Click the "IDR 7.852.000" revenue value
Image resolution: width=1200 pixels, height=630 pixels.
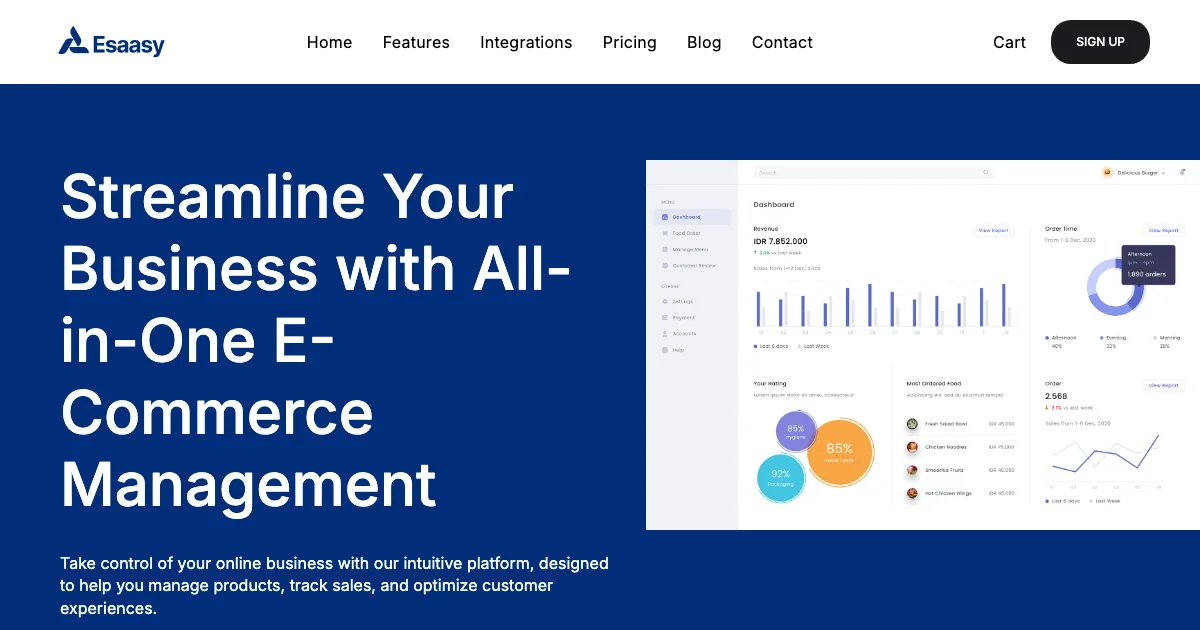tap(780, 241)
